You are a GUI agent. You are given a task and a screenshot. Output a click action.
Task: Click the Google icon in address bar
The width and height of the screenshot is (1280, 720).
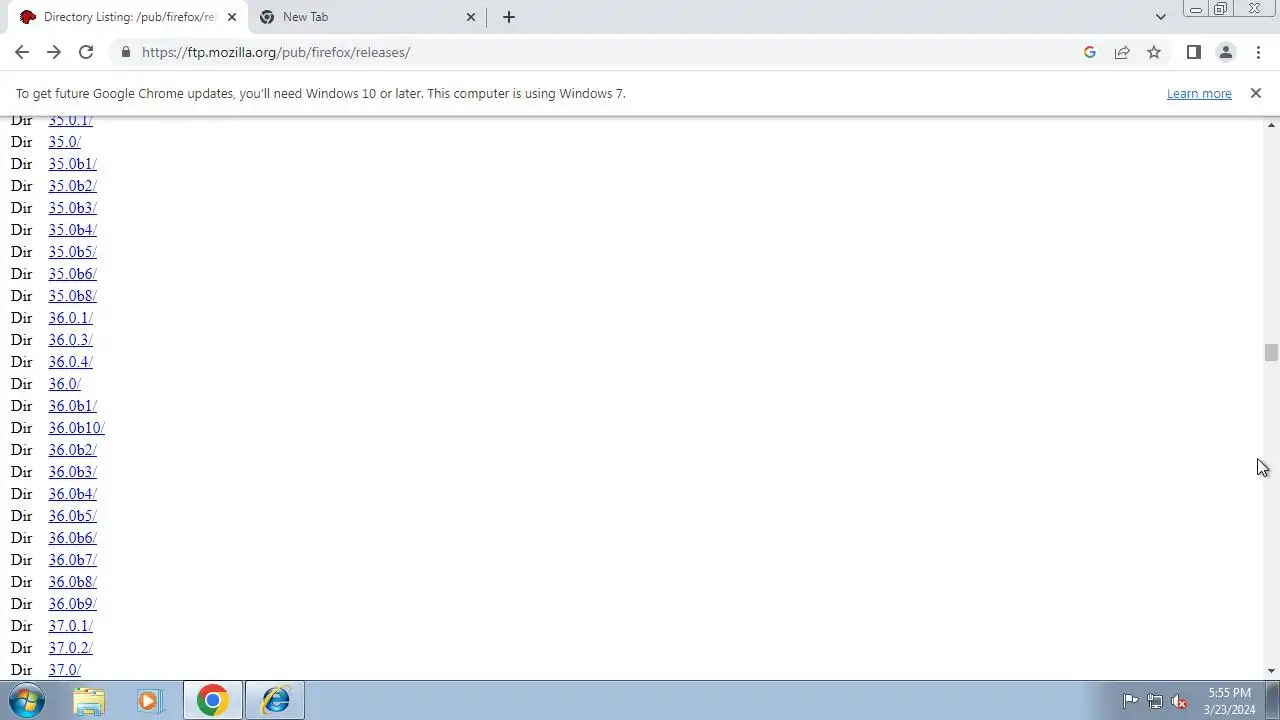tap(1090, 52)
